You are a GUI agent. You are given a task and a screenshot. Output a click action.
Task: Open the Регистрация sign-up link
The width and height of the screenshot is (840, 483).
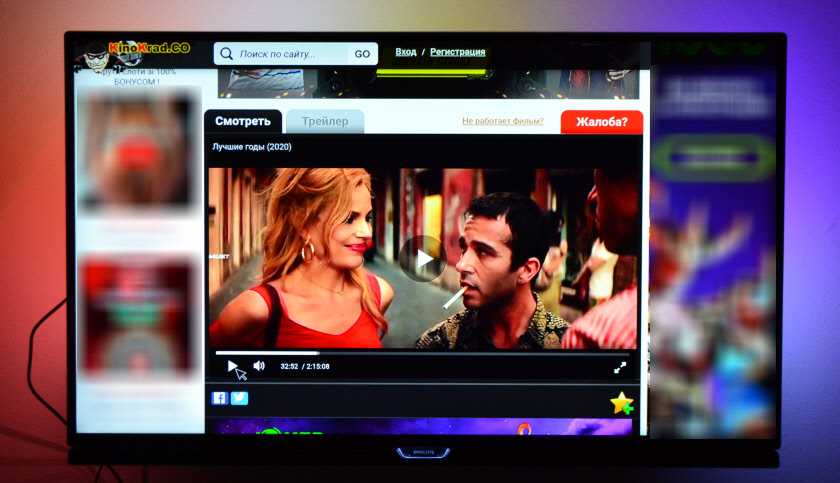pos(457,52)
